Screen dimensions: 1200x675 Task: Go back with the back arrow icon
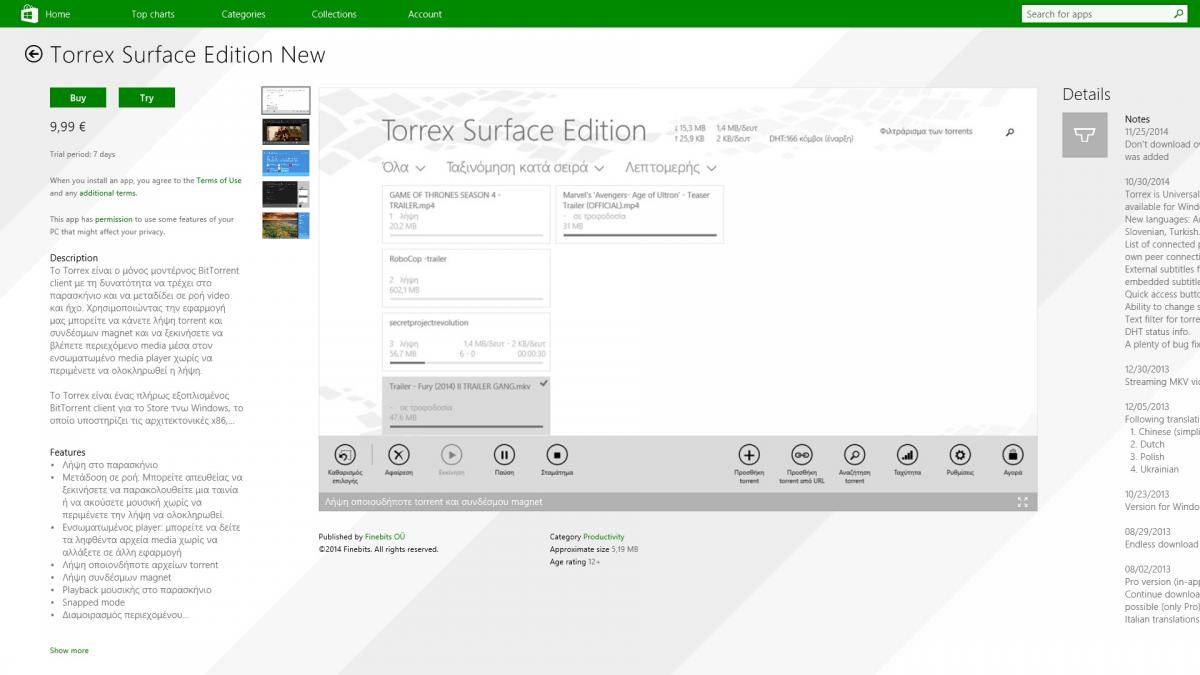click(34, 54)
